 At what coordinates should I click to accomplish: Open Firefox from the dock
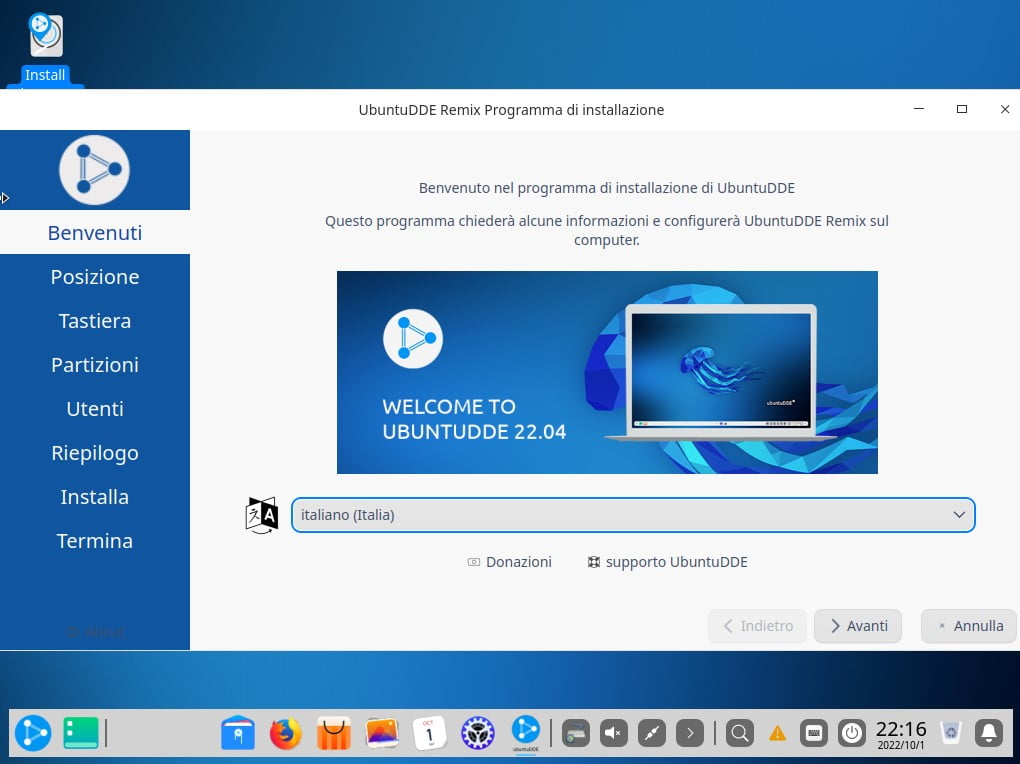(286, 733)
